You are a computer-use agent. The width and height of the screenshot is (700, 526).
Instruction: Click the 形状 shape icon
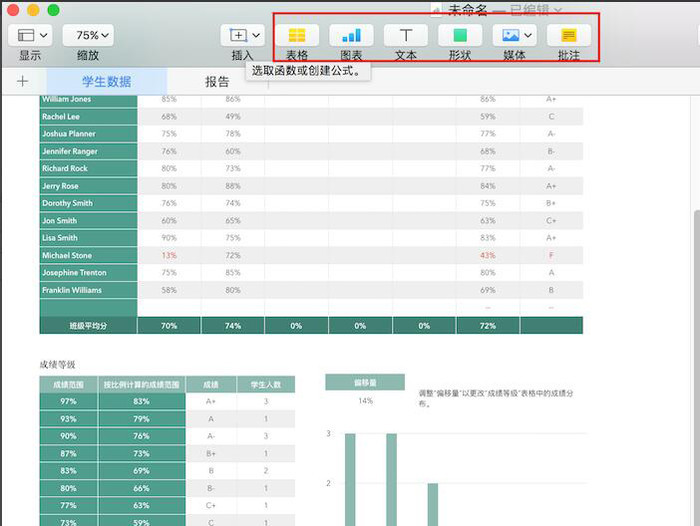pyautogui.click(x=460, y=35)
